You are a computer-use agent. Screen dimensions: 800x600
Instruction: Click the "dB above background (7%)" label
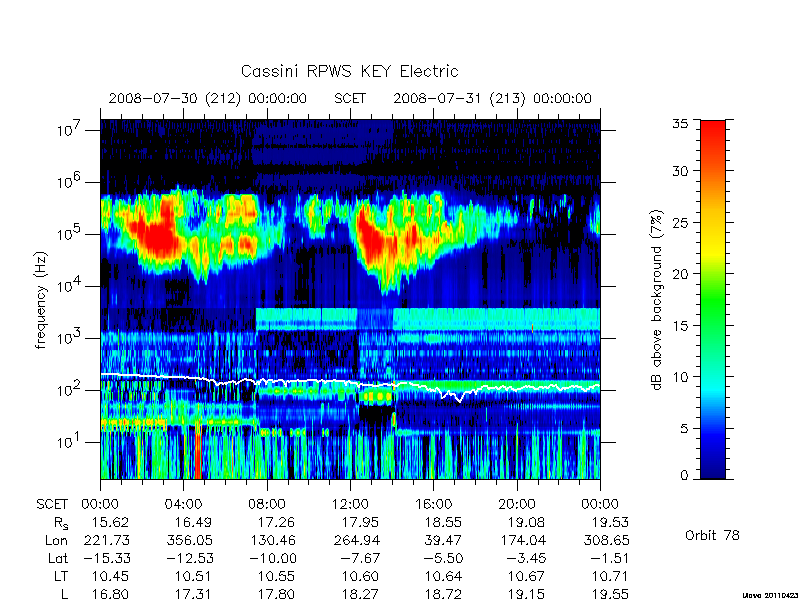[x=657, y=300]
